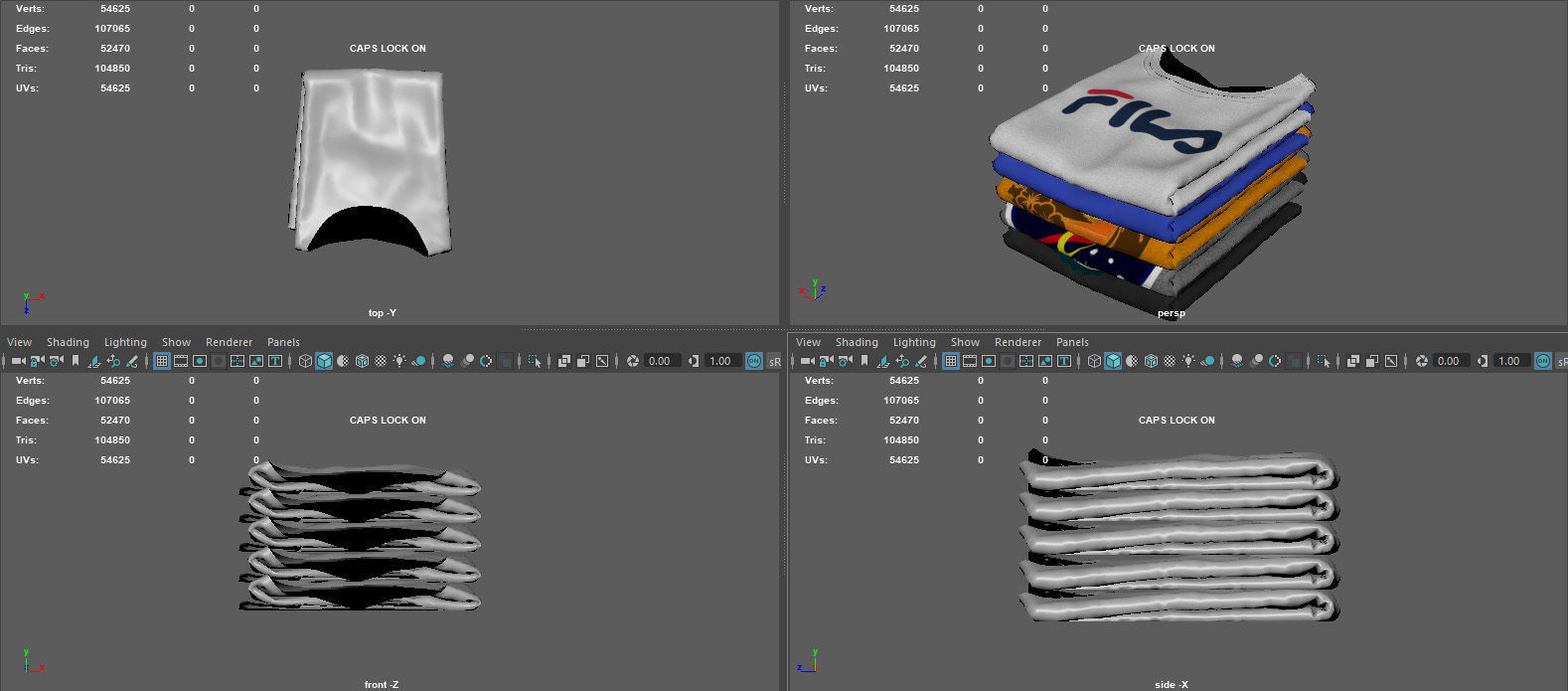Image resolution: width=1568 pixels, height=691 pixels.
Task: Click gamma value field 1.00 in side view toolbar
Action: click(x=1511, y=361)
